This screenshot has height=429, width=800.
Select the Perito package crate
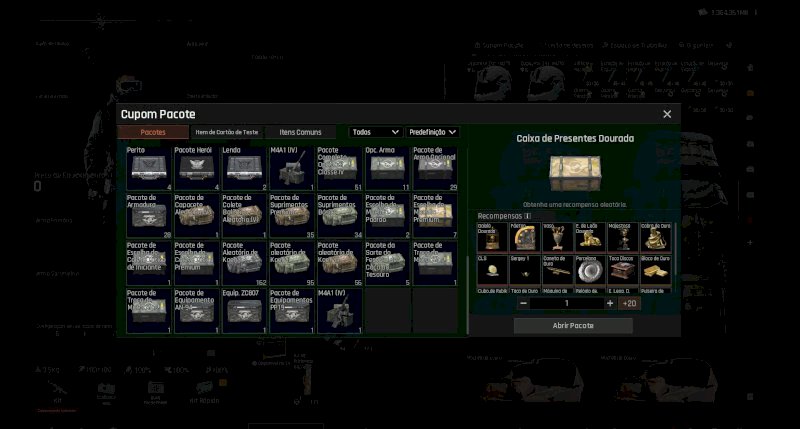(x=149, y=168)
